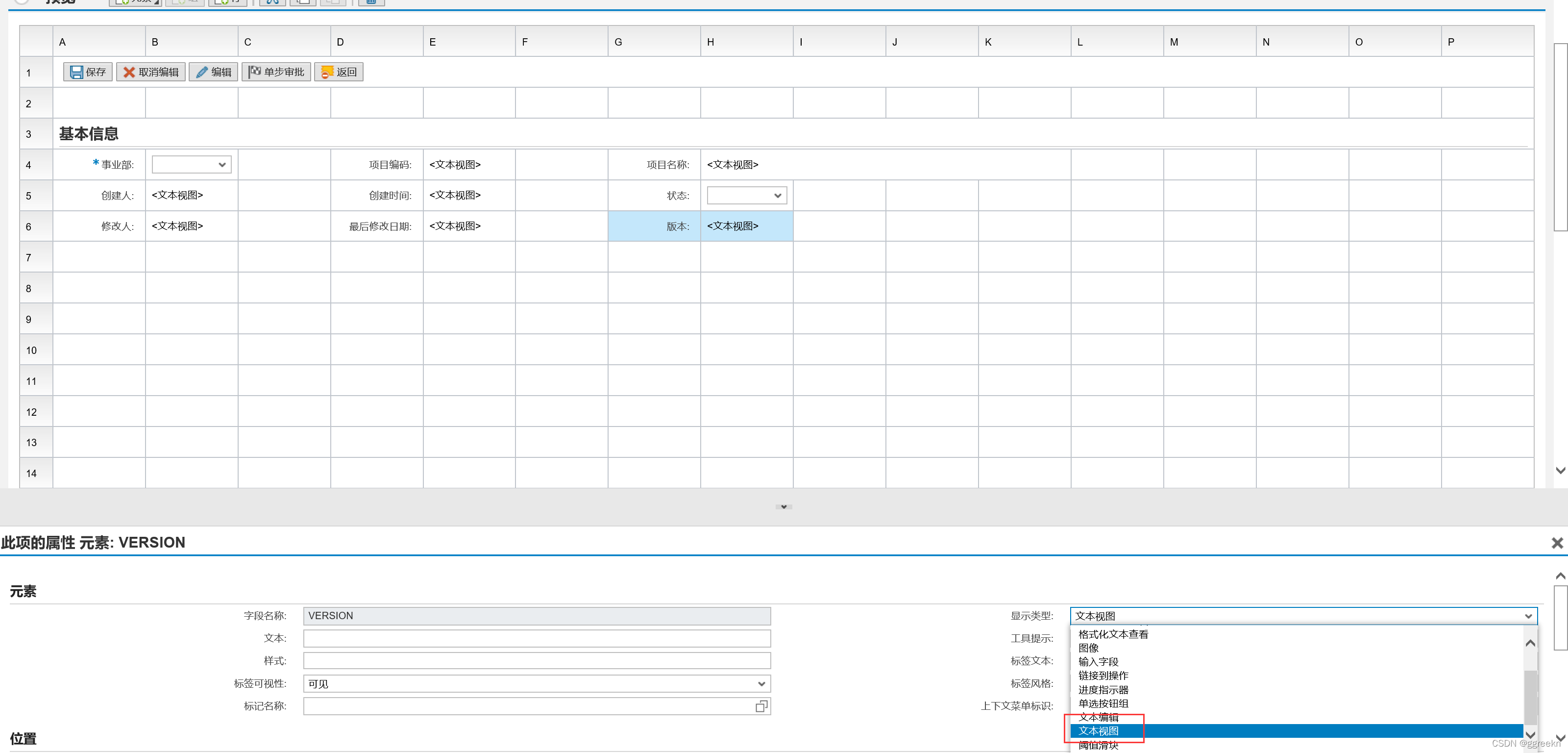Viewport: 1568px width, 753px height.
Task: Collapse the preview pane with center chevron
Action: [784, 506]
